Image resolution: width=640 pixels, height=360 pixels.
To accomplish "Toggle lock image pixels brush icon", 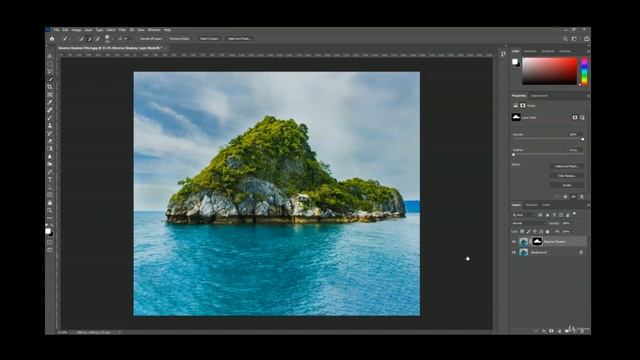I will coord(529,231).
